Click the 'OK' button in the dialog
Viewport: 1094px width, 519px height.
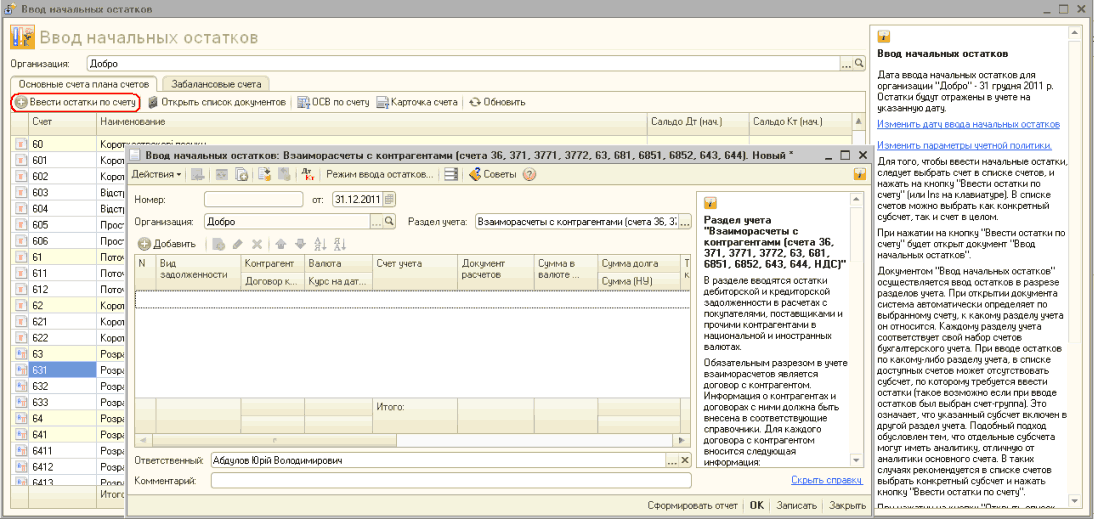pyautogui.click(x=756, y=506)
